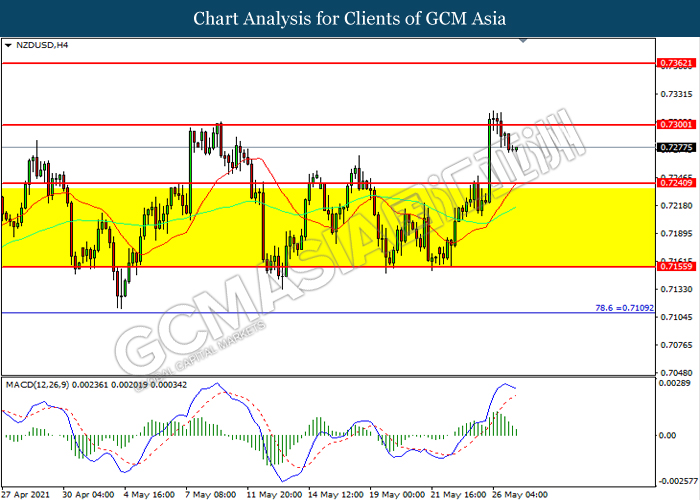Click the NZDUSD,H4 chart title text
Viewport: 700px width, 500px height.
pyautogui.click(x=42, y=45)
